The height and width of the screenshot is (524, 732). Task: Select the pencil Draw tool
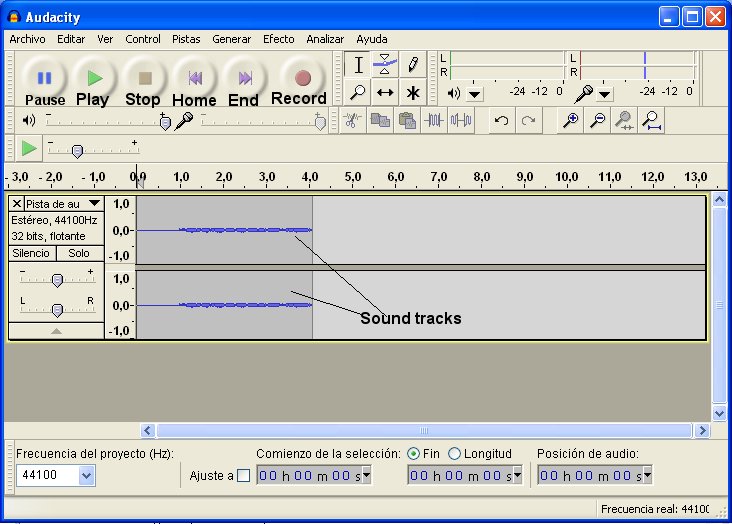pos(413,64)
